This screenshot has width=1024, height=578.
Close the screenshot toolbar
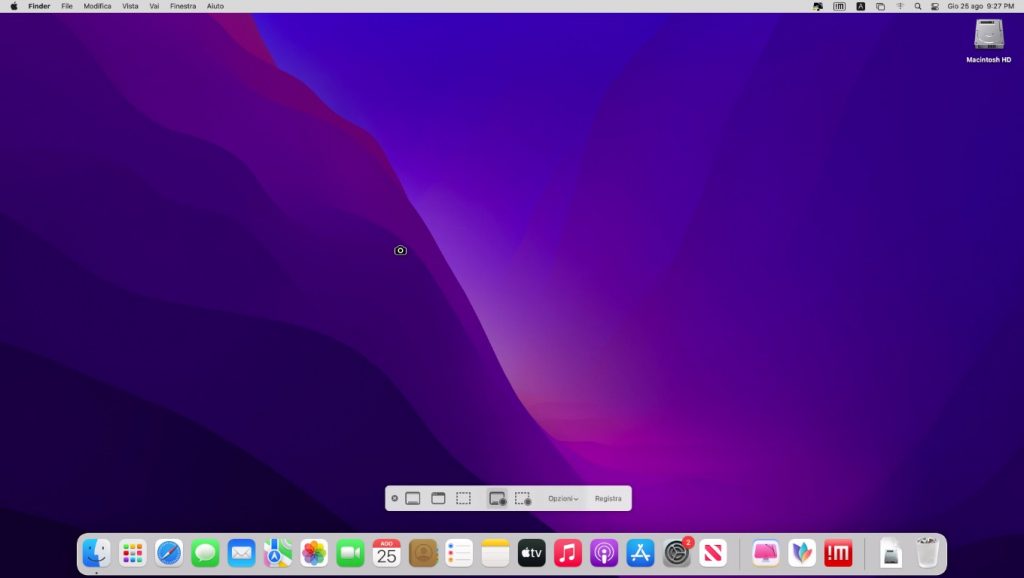click(x=394, y=498)
